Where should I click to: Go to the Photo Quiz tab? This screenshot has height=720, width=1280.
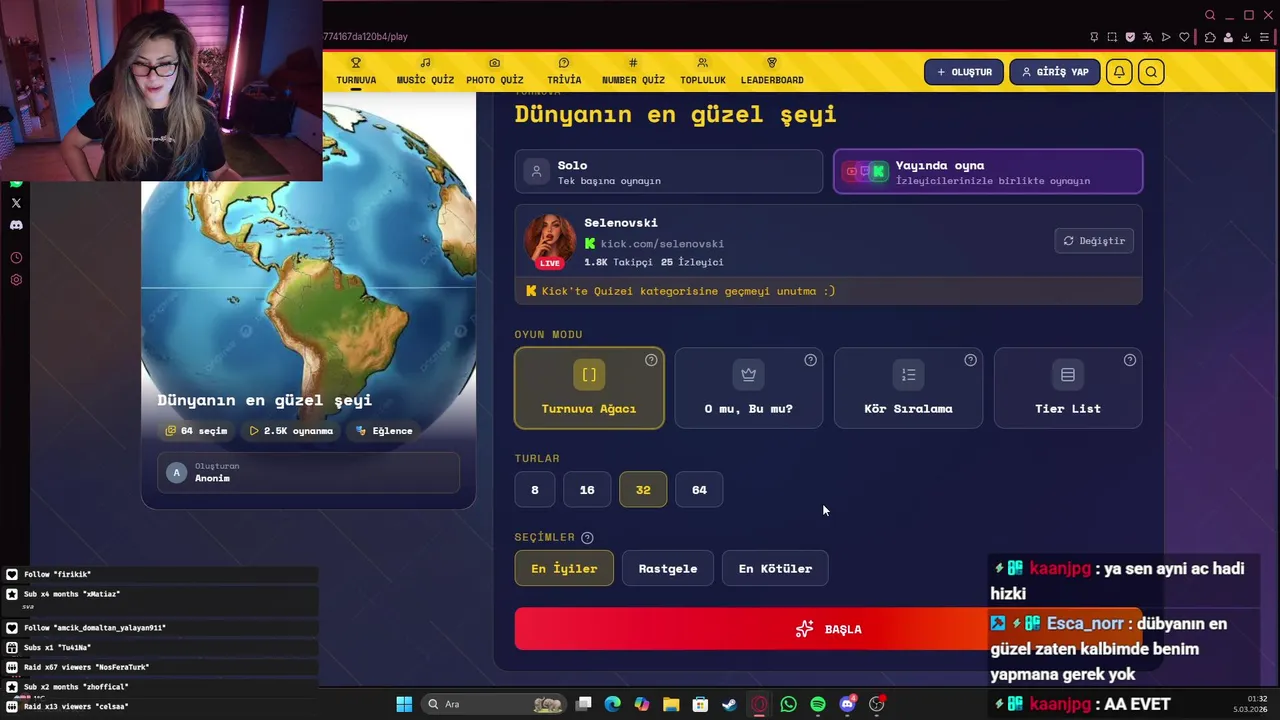[495, 72]
